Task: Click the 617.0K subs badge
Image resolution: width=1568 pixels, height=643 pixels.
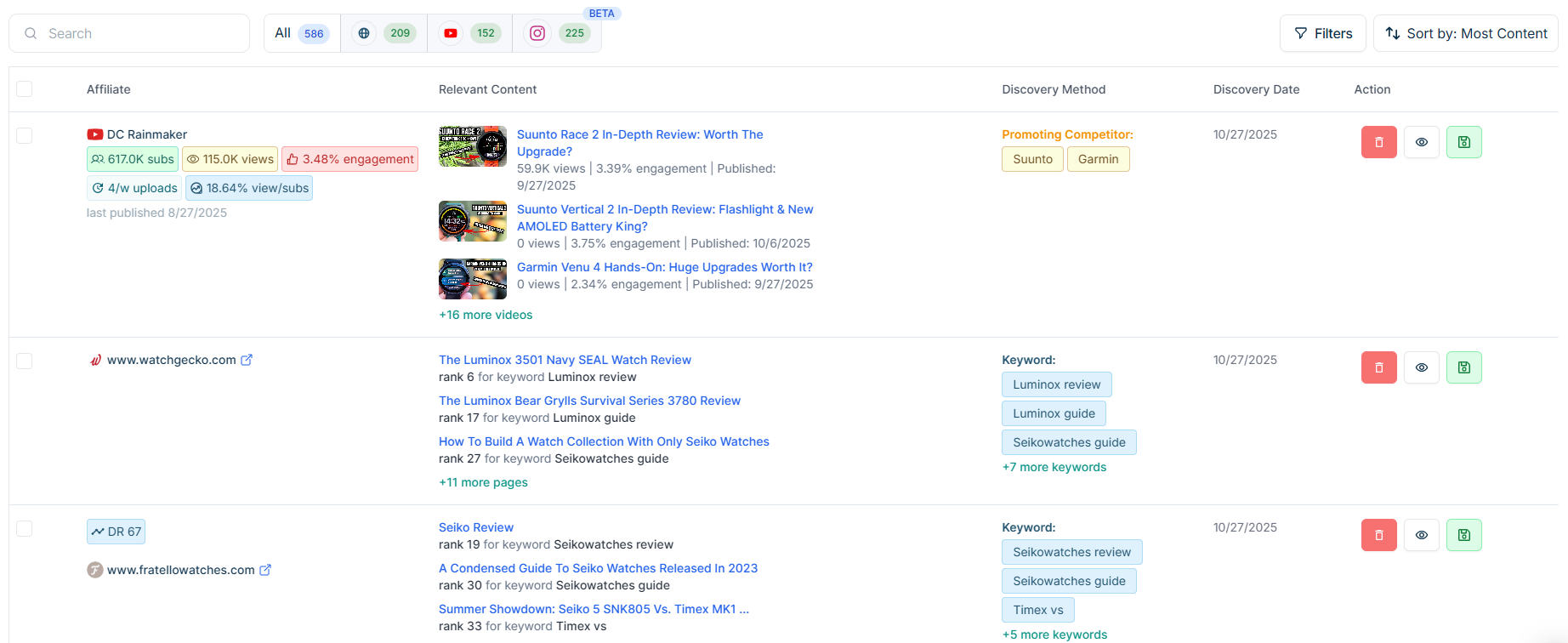Action: tap(133, 159)
